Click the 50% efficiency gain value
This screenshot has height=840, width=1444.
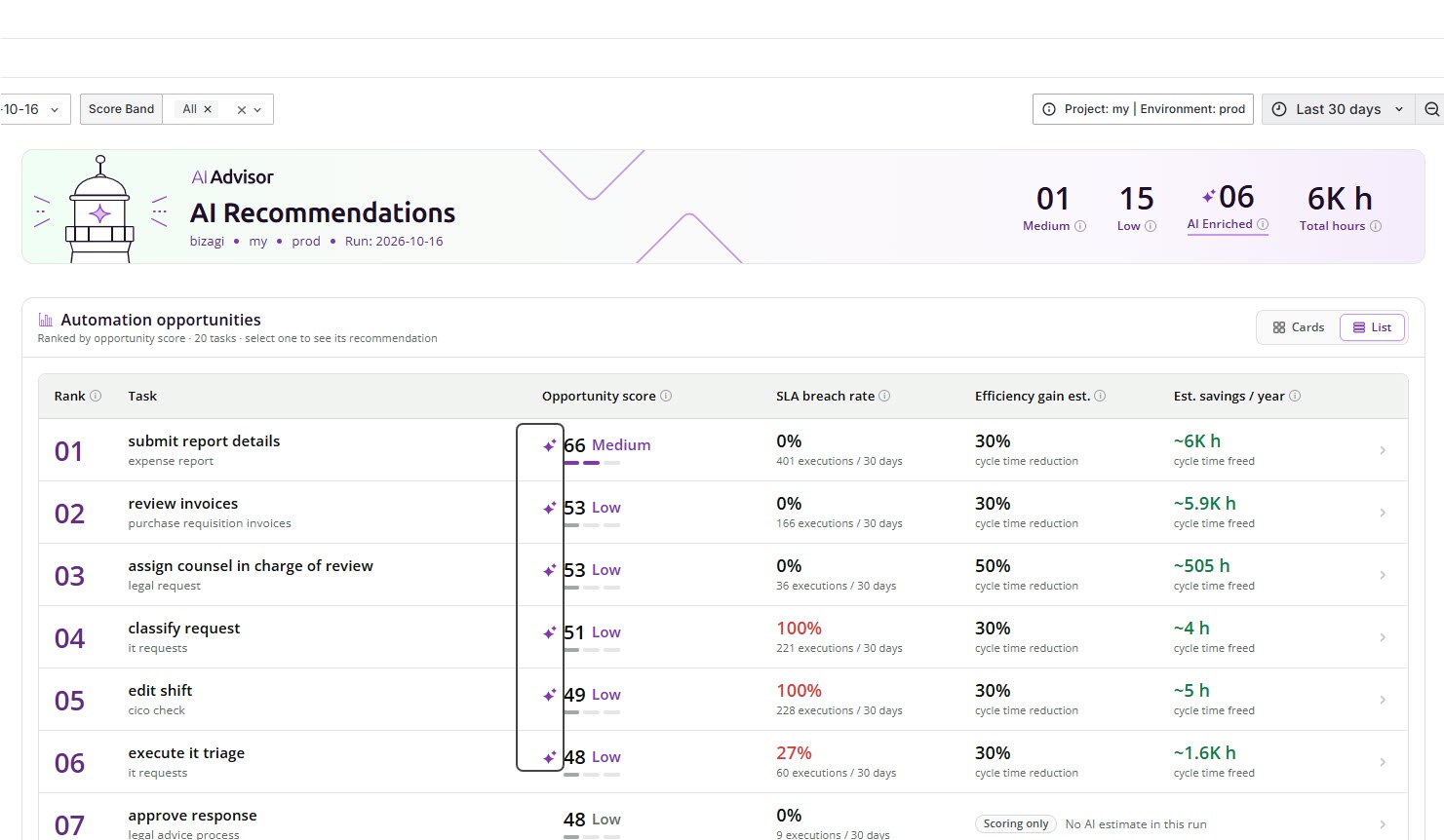[993, 566]
